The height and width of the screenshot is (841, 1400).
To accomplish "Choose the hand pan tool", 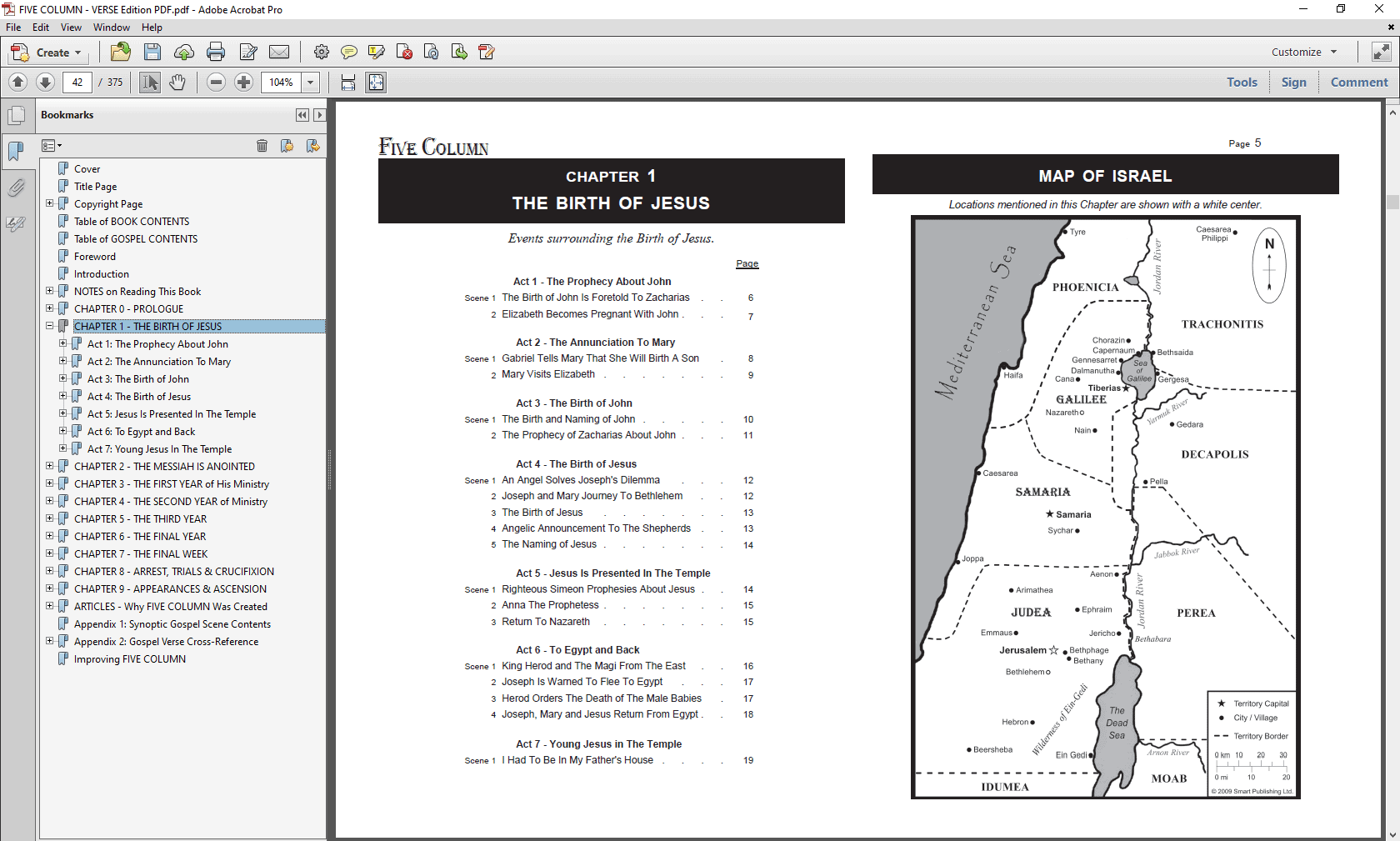I will [177, 82].
